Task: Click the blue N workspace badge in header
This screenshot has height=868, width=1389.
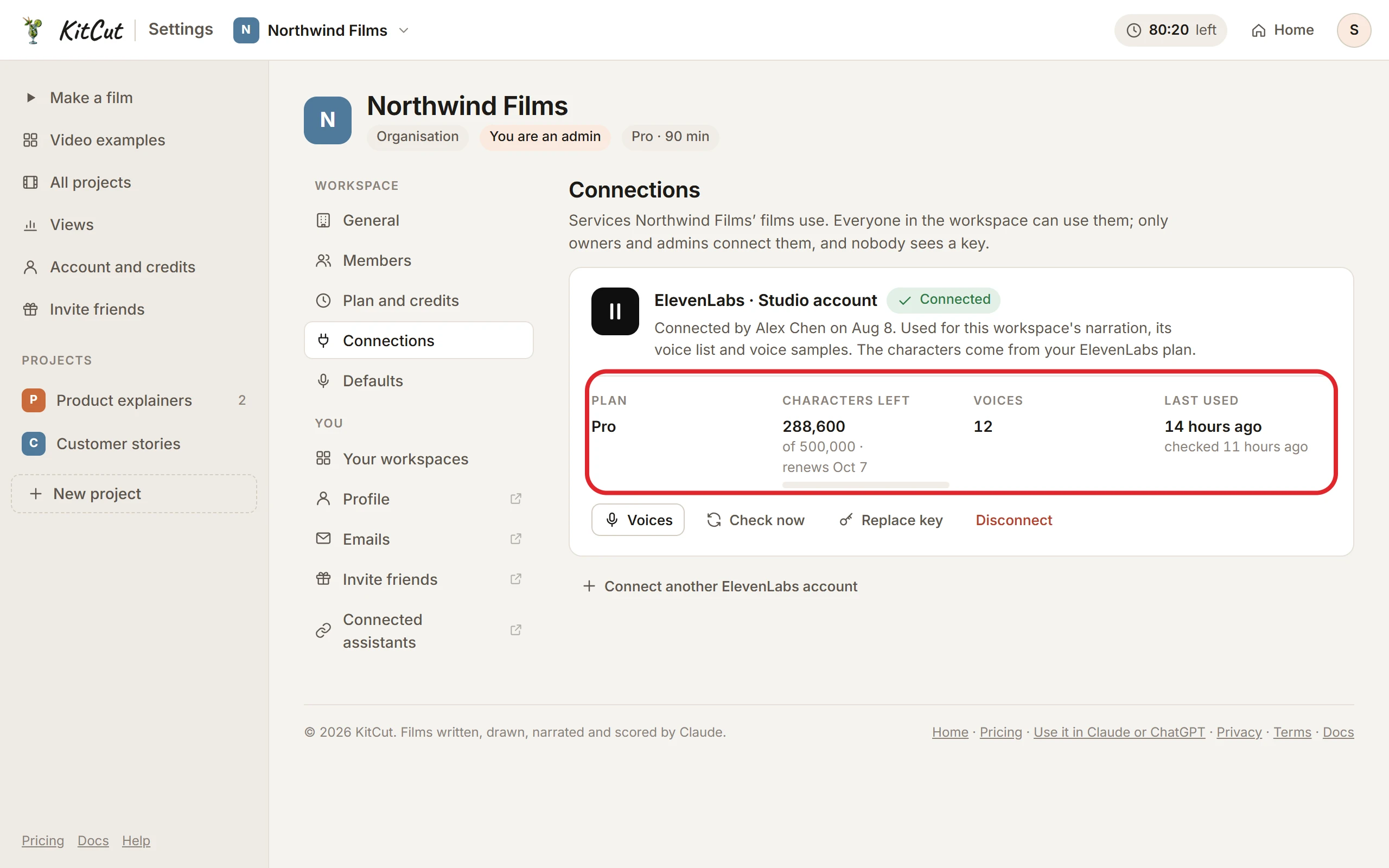Action: pyautogui.click(x=246, y=30)
